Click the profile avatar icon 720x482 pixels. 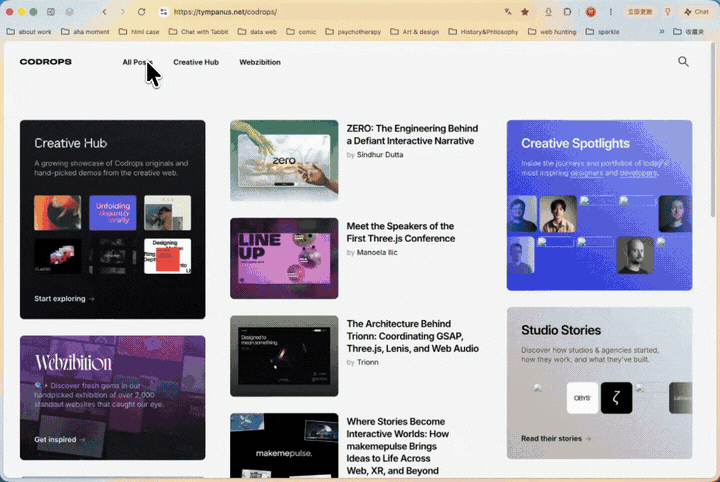591,12
